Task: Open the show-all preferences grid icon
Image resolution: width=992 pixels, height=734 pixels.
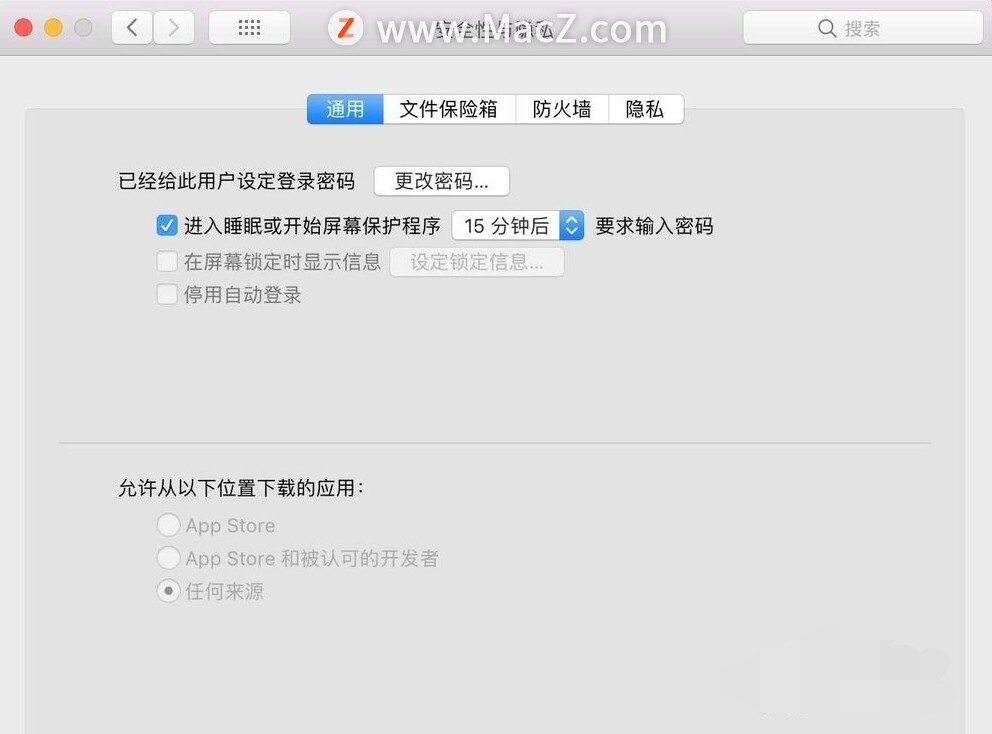Action: (x=249, y=28)
